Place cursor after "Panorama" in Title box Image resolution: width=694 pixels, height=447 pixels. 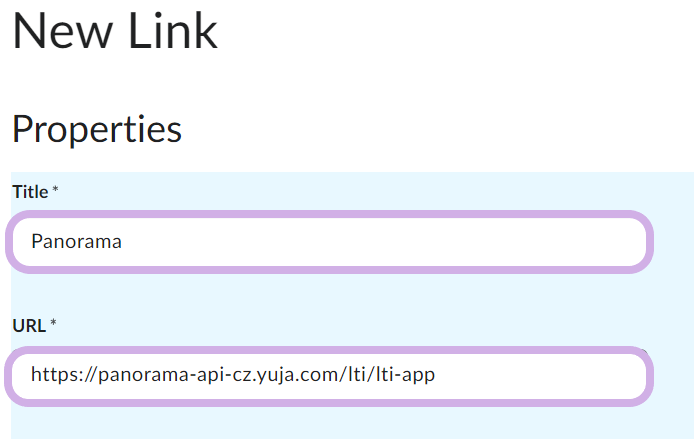(123, 241)
